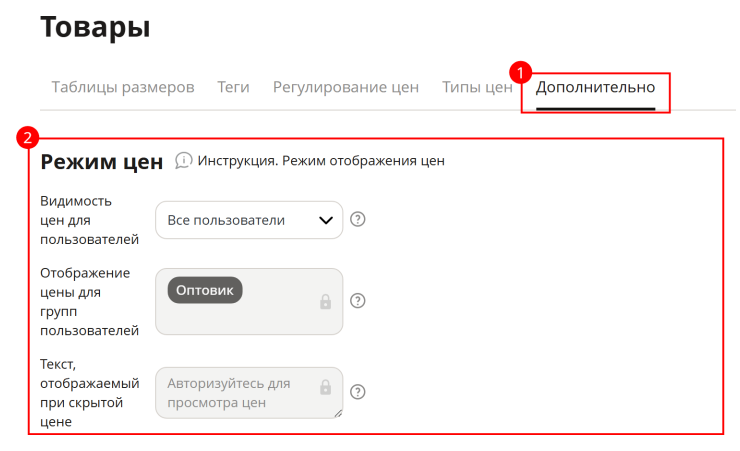Go to the Дополнительно tab
Viewport: 740px width, 451px height.
595,87
